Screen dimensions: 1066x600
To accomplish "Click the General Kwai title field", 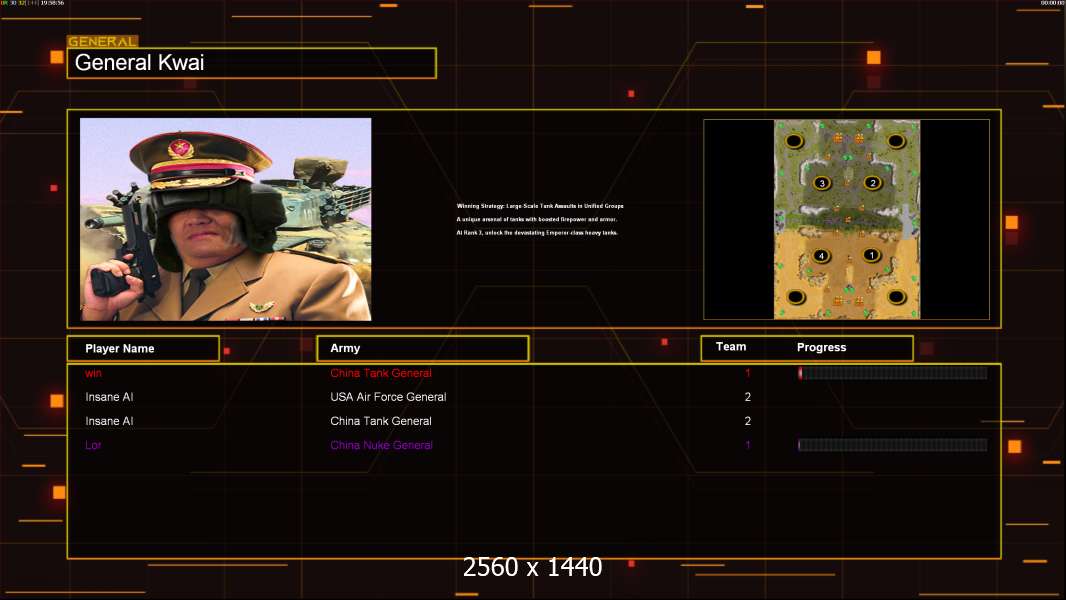I will pyautogui.click(x=251, y=63).
